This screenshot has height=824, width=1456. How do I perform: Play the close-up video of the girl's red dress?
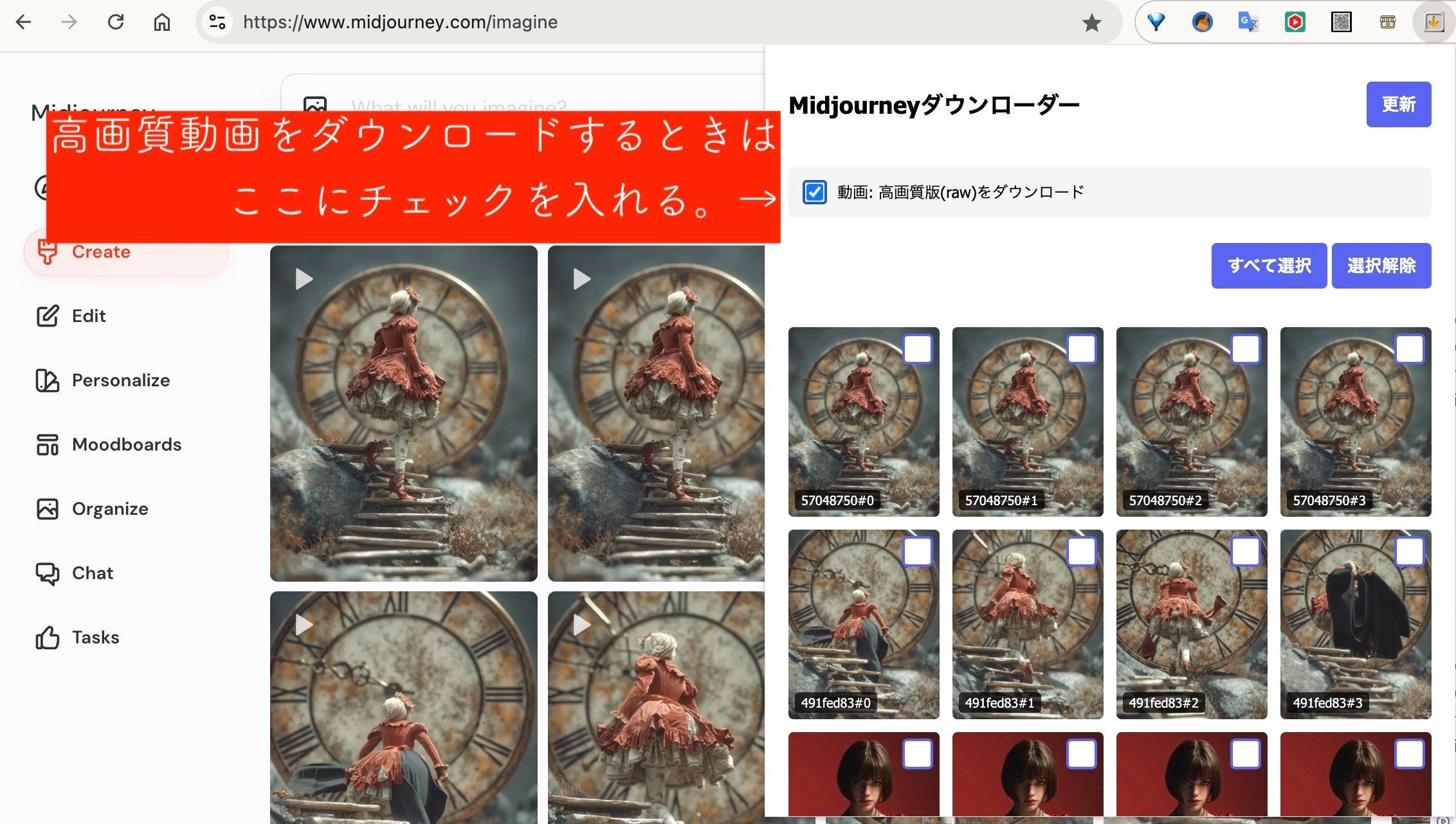[x=582, y=625]
